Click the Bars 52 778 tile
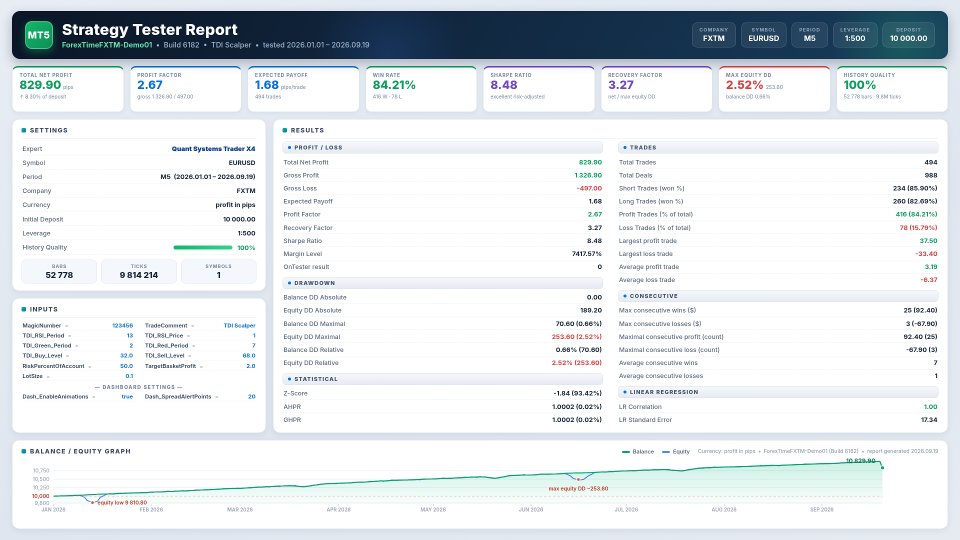The width and height of the screenshot is (960, 540). 59,271
